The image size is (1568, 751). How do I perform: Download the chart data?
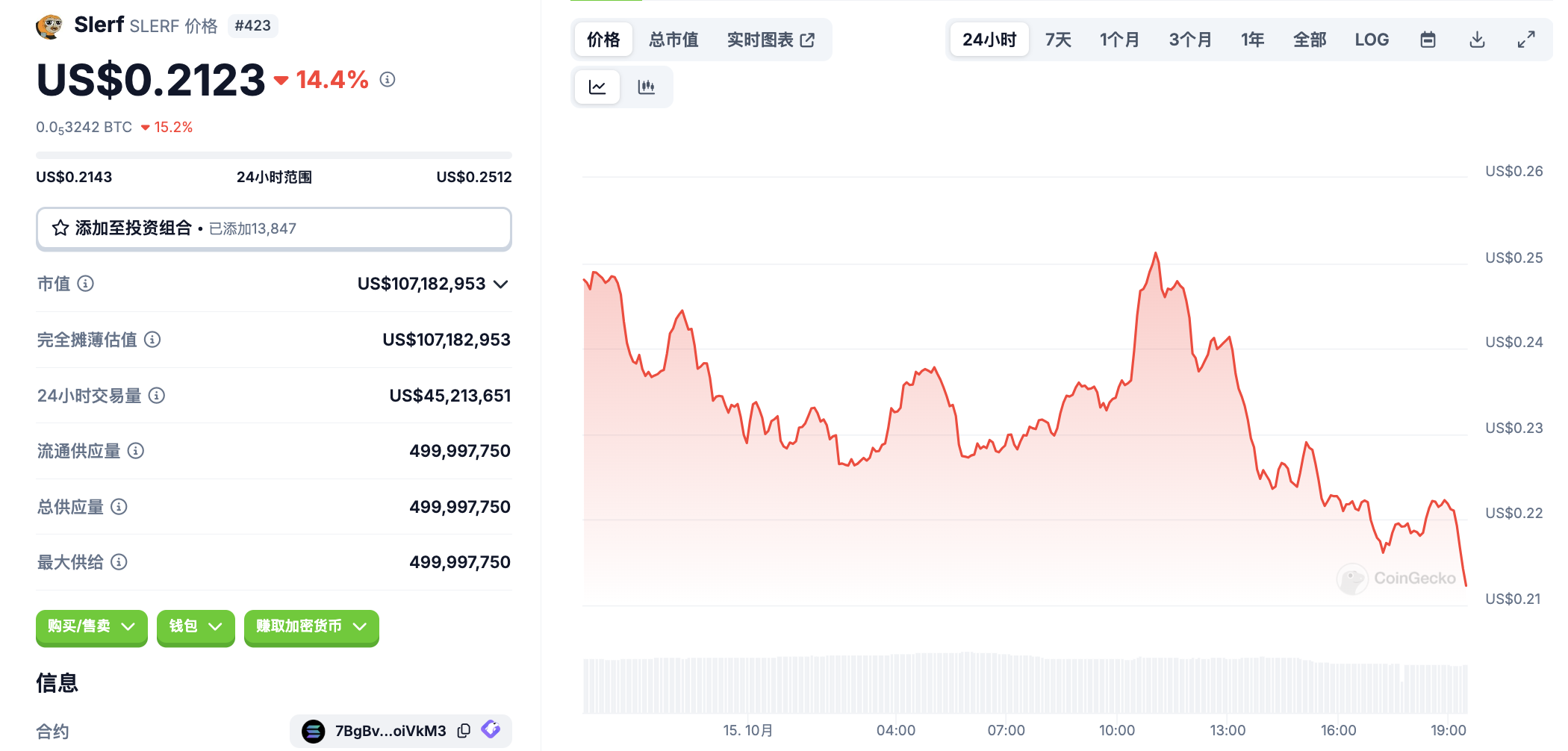[x=1477, y=40]
